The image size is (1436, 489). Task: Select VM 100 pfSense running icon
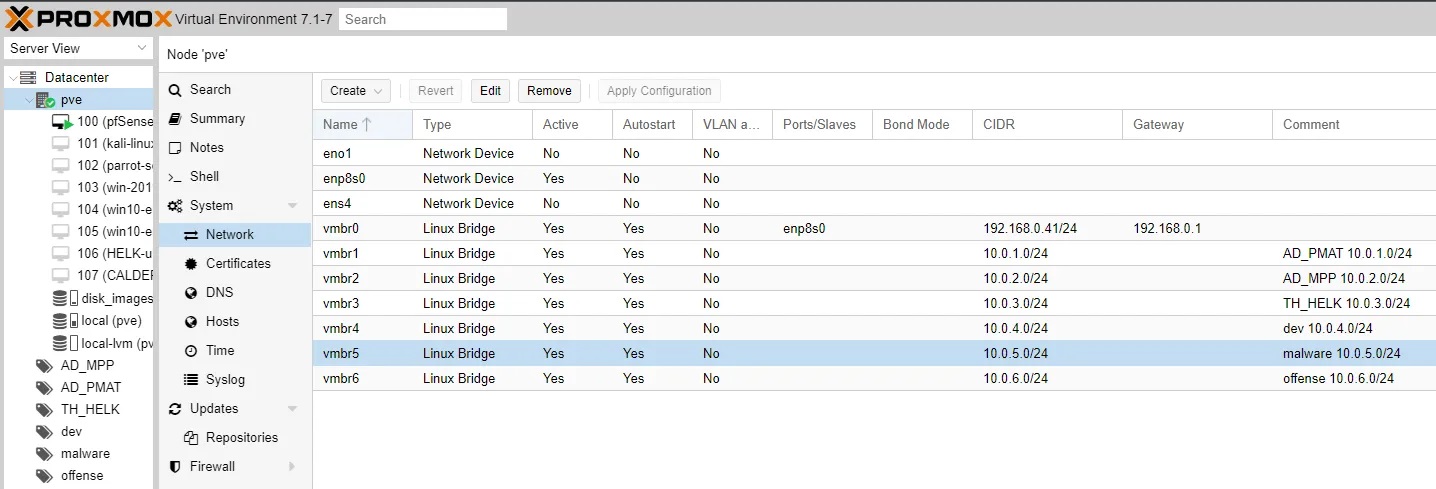(x=63, y=121)
